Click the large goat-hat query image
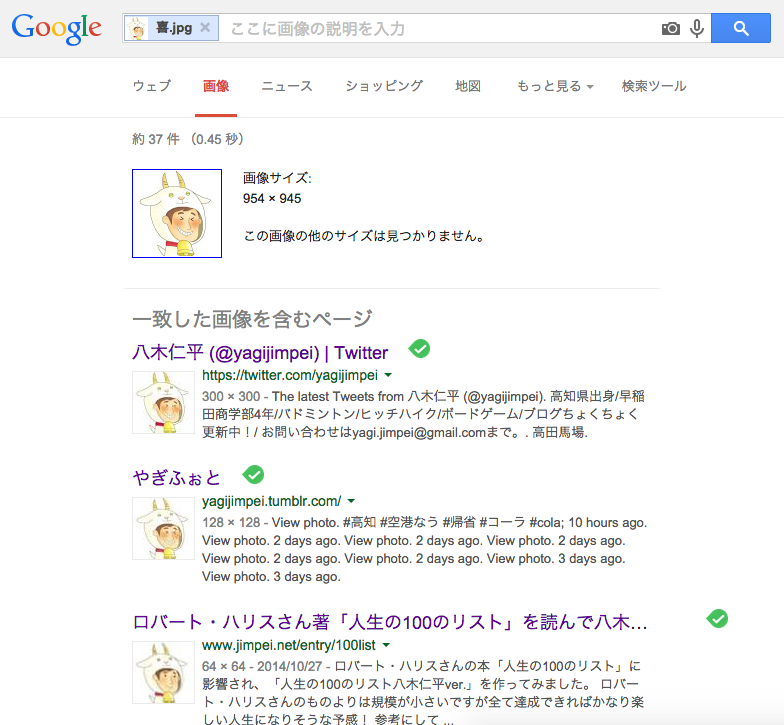The width and height of the screenshot is (784, 725). 177,214
